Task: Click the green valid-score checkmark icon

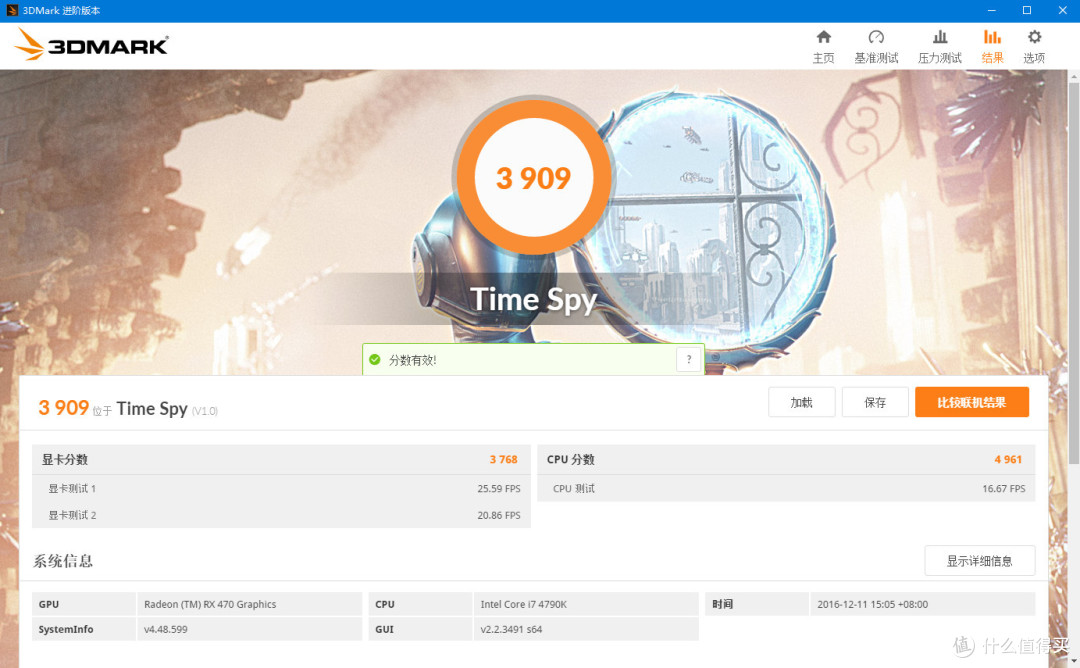Action: tap(375, 359)
